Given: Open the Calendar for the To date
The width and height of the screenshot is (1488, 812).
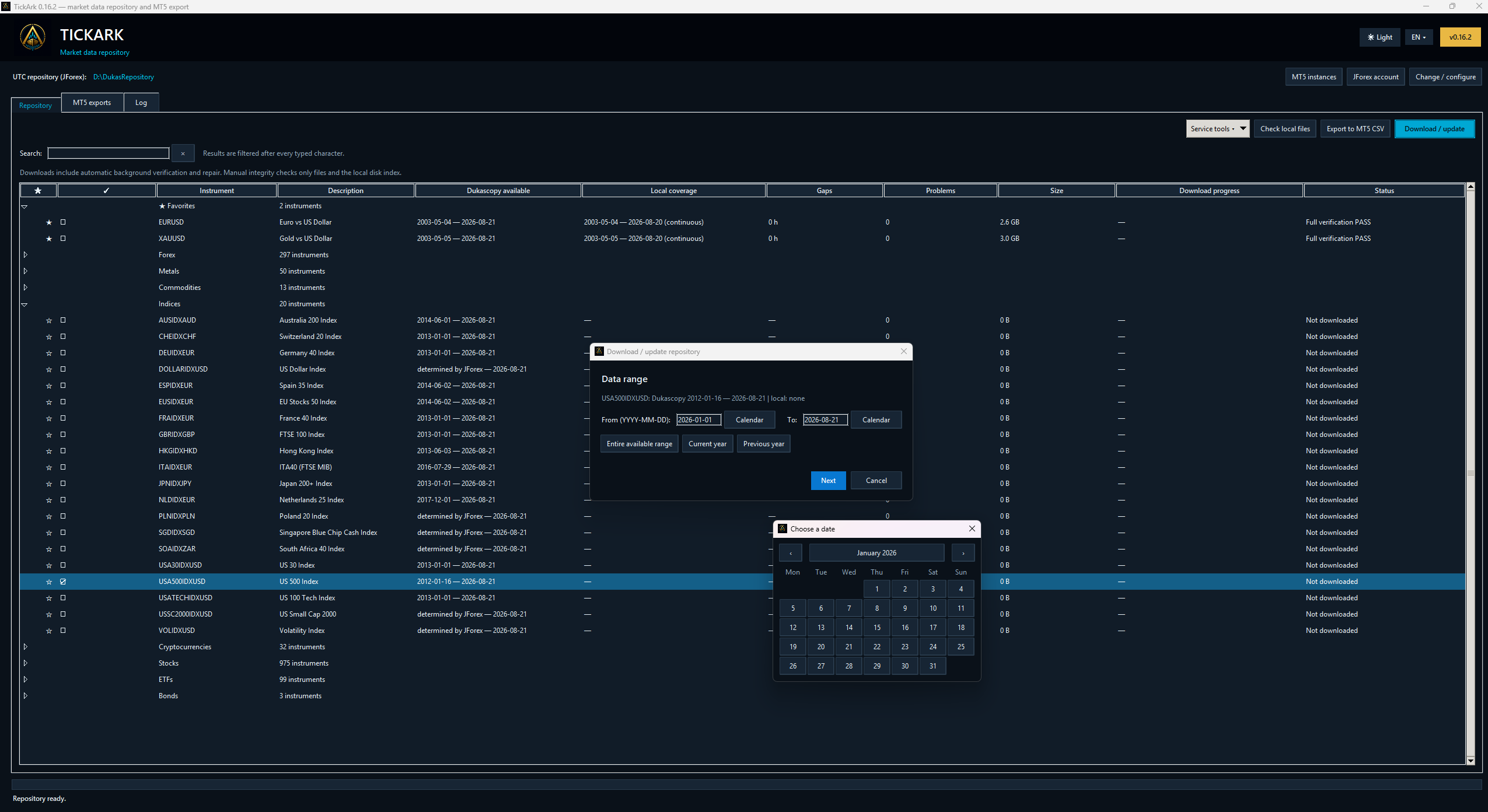Looking at the screenshot, I should (x=876, y=420).
